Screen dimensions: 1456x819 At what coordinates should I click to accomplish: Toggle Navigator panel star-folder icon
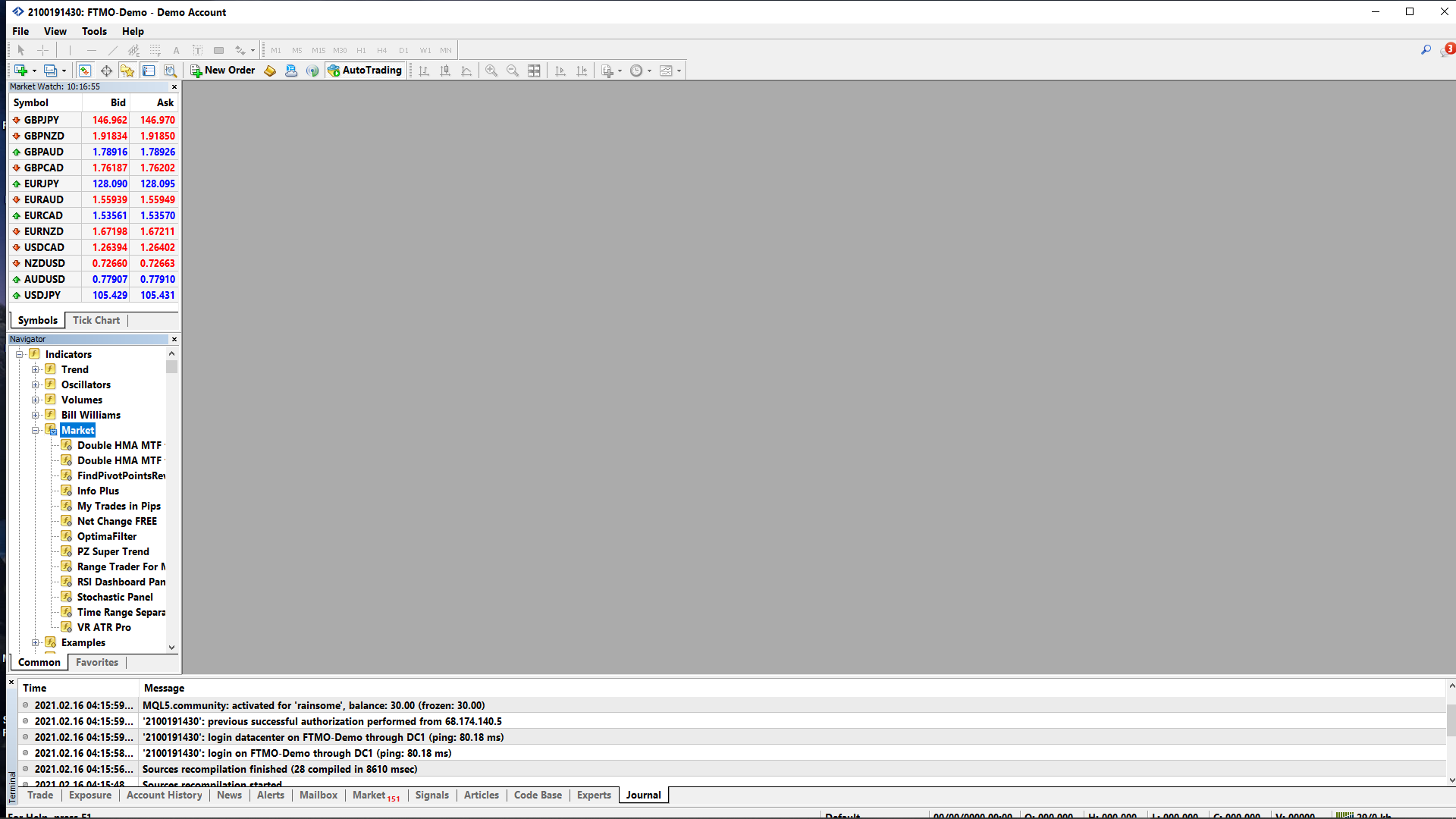pyautogui.click(x=127, y=71)
